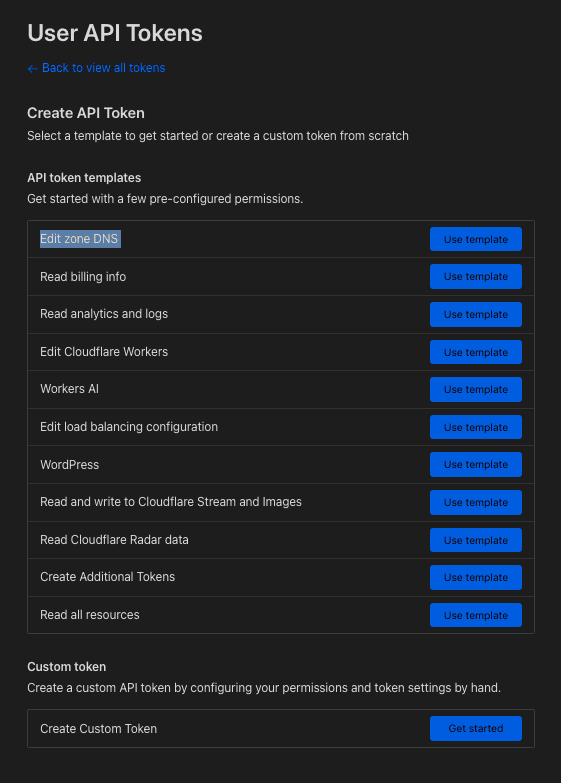561x783 pixels.
Task: Use template for Edit Cloudflare Workers
Action: pos(476,352)
